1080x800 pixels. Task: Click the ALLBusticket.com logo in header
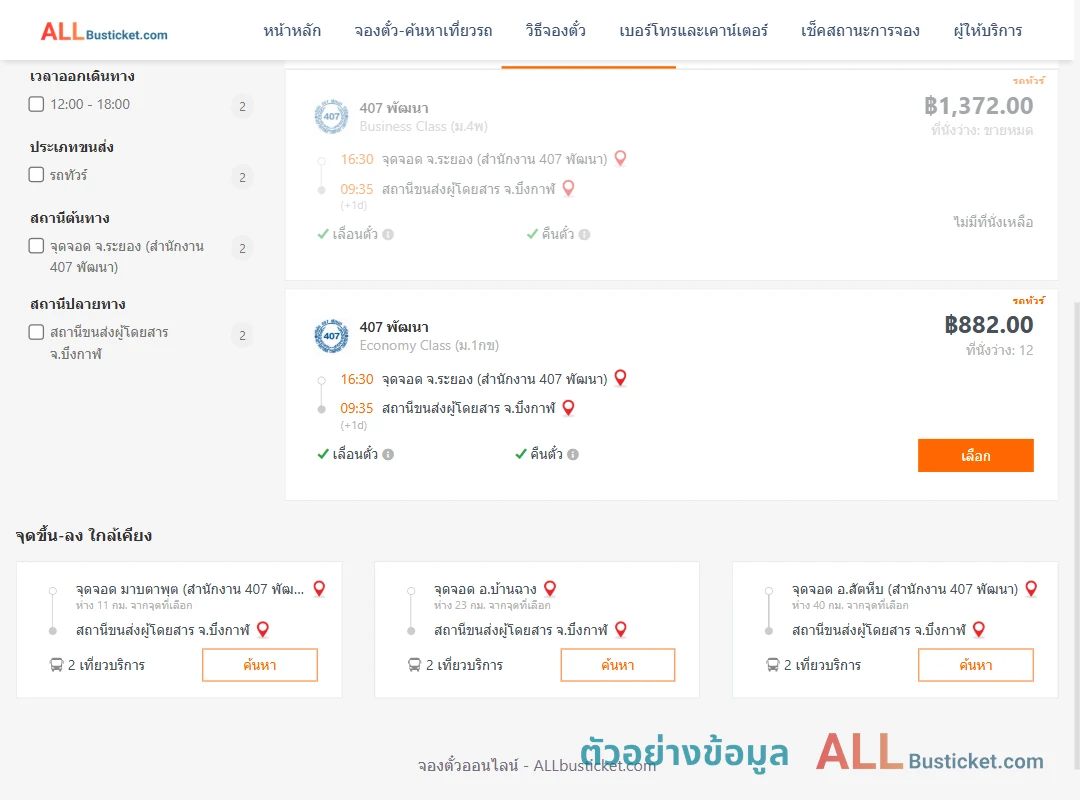tap(104, 32)
